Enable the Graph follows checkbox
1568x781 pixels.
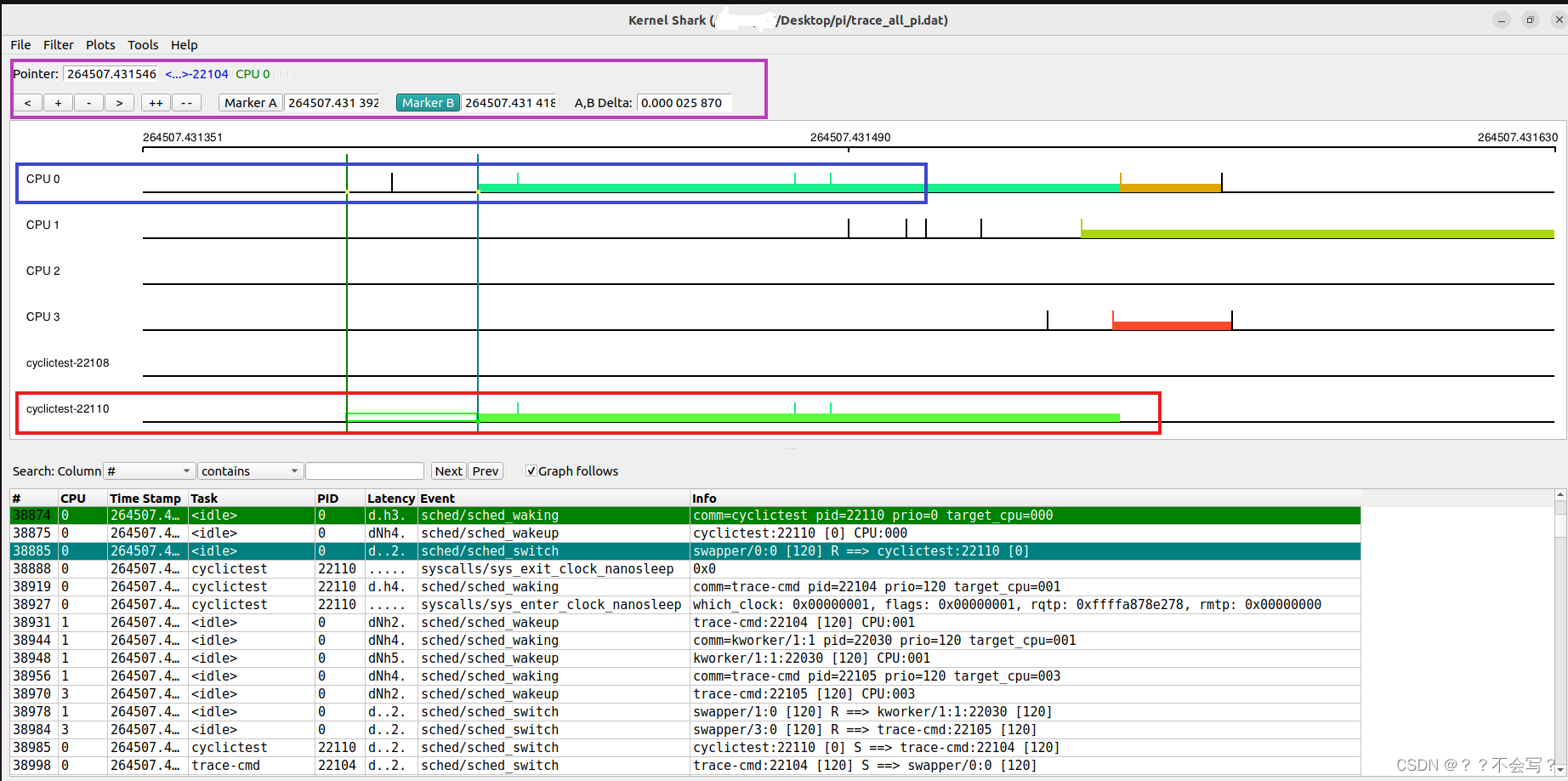[x=531, y=470]
